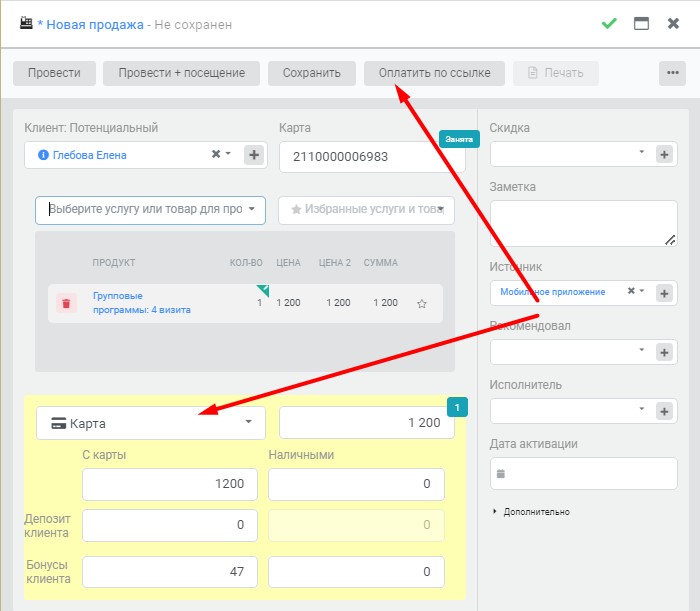The image size is (700, 611).
Task: Click the ЦЕНА 2 value 1 200 in row
Action: click(338, 303)
